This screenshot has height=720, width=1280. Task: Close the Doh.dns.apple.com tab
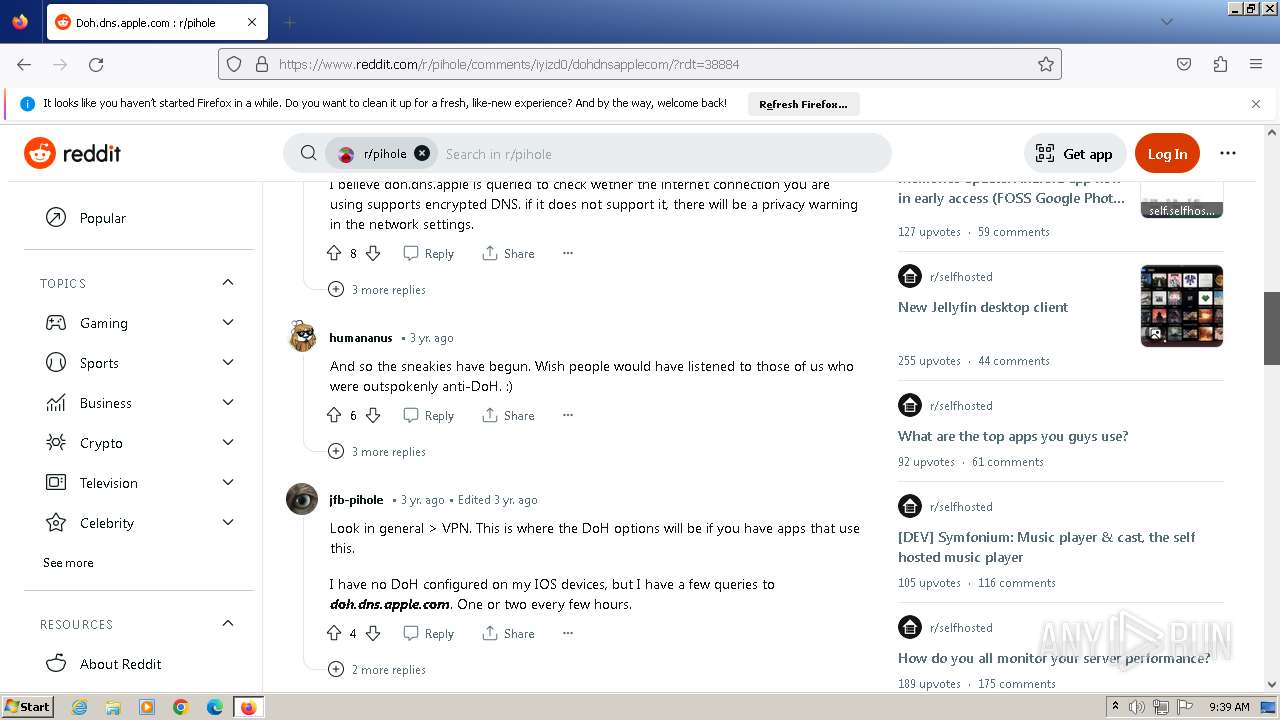(251, 22)
